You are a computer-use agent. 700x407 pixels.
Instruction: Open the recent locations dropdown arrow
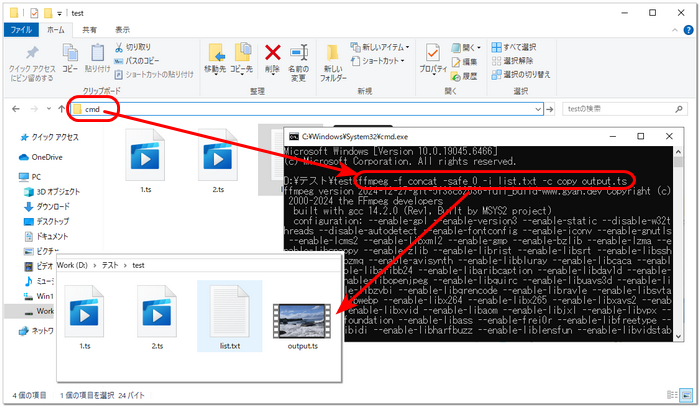tap(49, 109)
